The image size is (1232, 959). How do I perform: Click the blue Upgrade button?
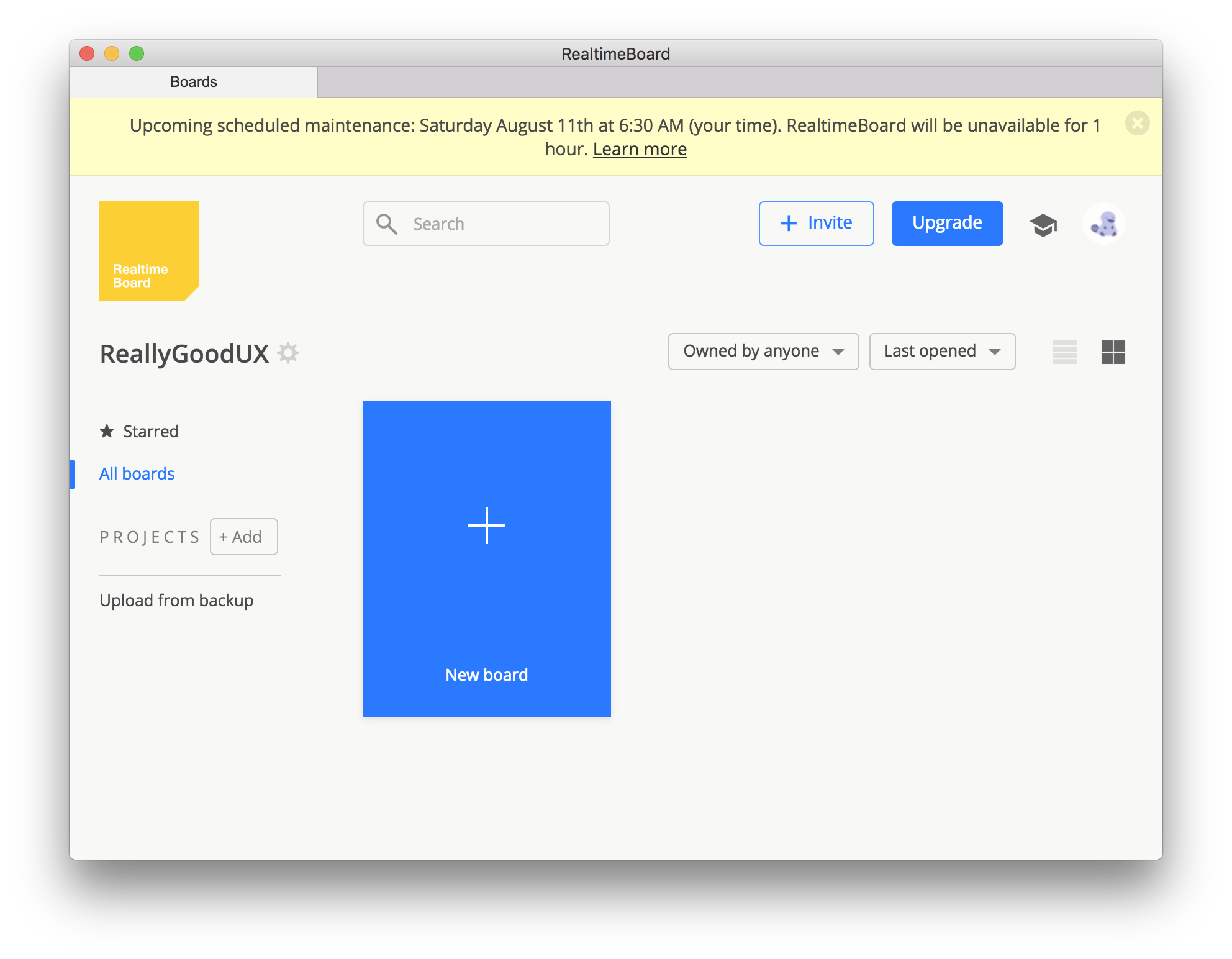coord(948,224)
